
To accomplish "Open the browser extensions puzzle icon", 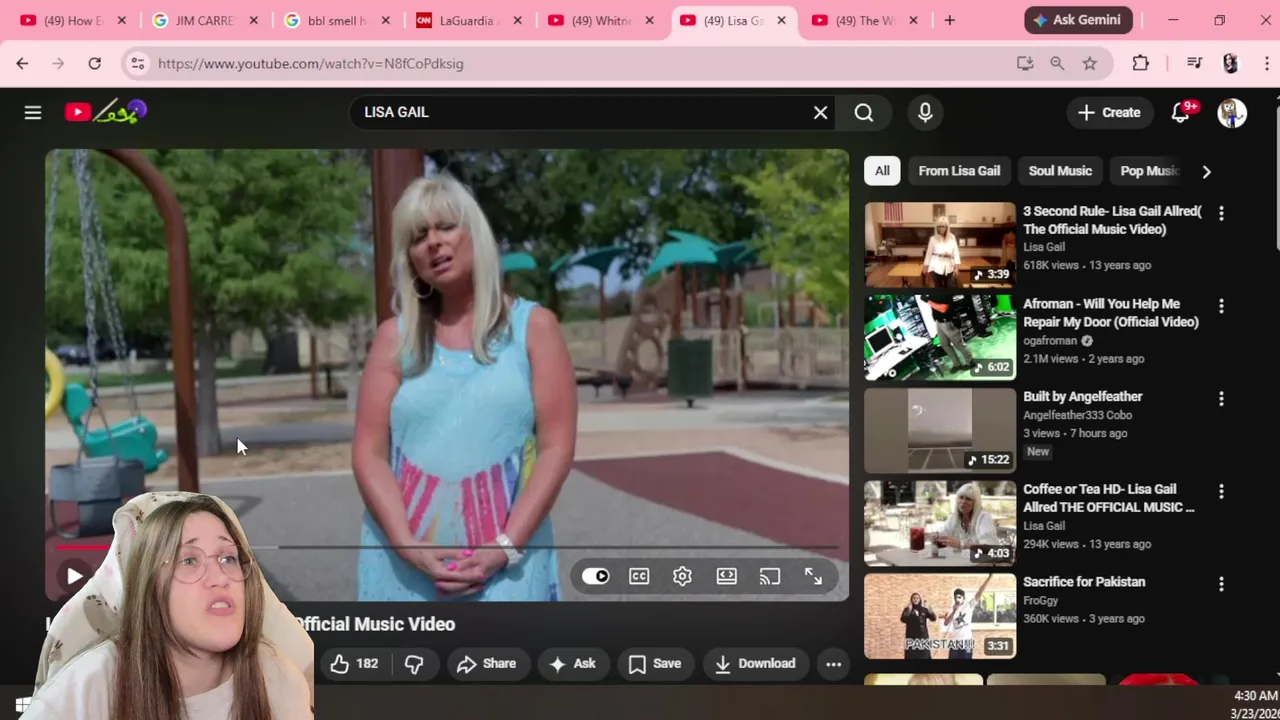I will point(1141,63).
